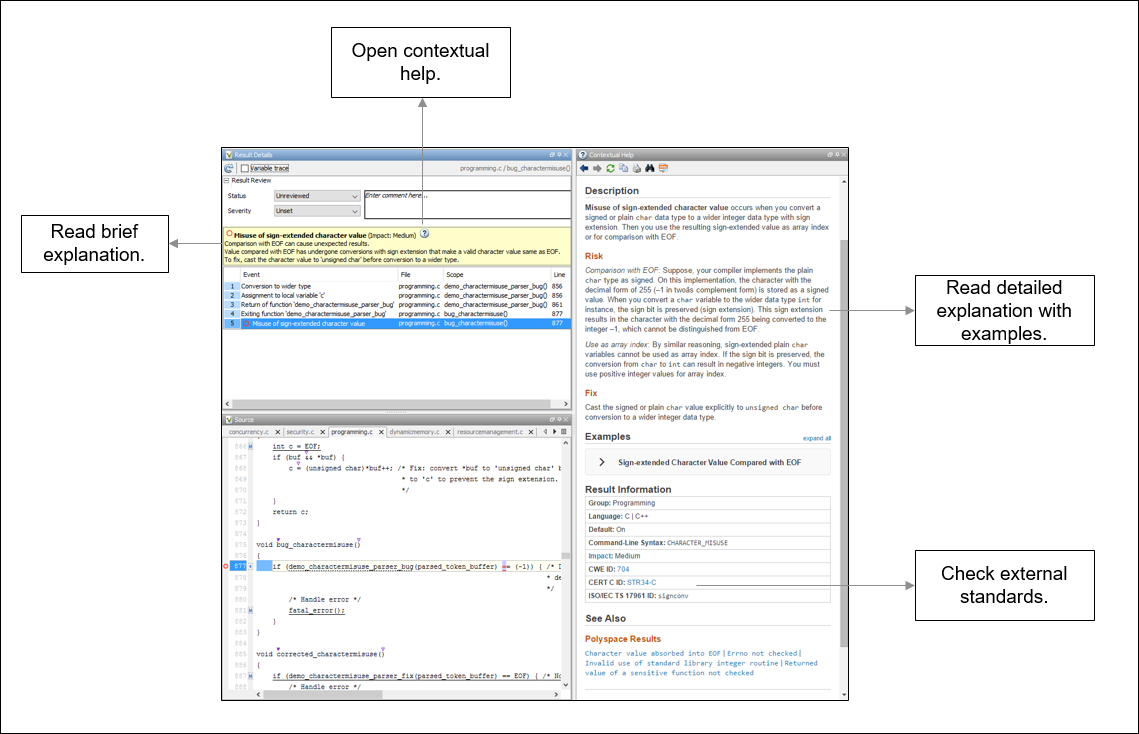Screen dimensions: 1139x734
Task: Click the expand all link
Action: (x=816, y=438)
